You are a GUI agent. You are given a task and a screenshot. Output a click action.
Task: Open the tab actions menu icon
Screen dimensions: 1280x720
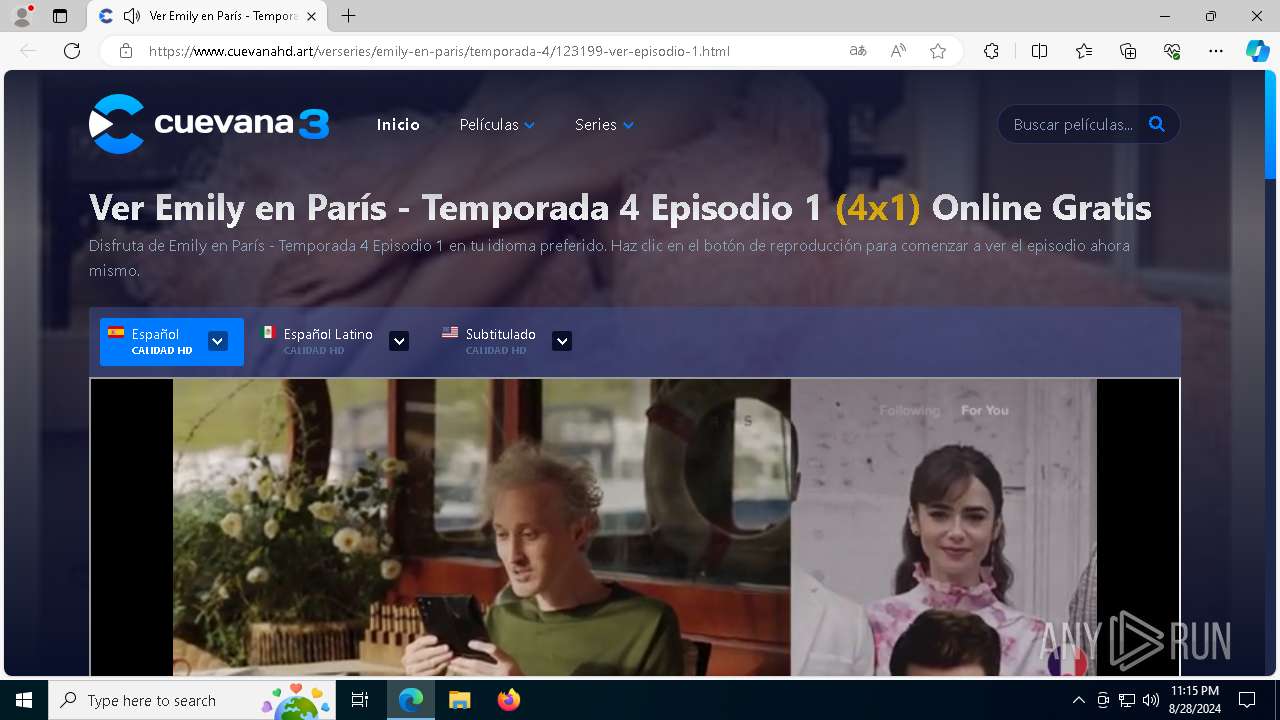pos(60,16)
